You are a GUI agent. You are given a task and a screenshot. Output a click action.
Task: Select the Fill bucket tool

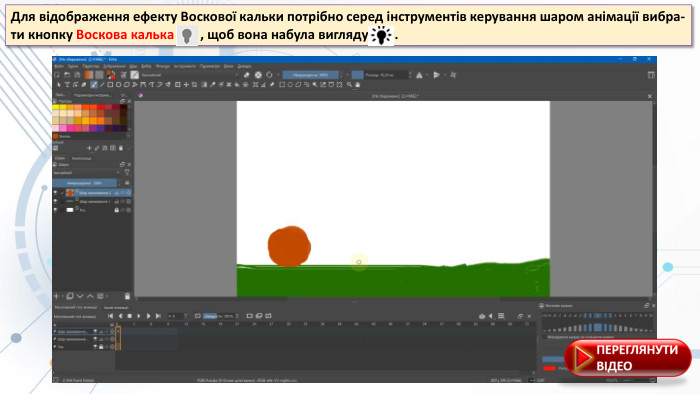click(x=237, y=85)
